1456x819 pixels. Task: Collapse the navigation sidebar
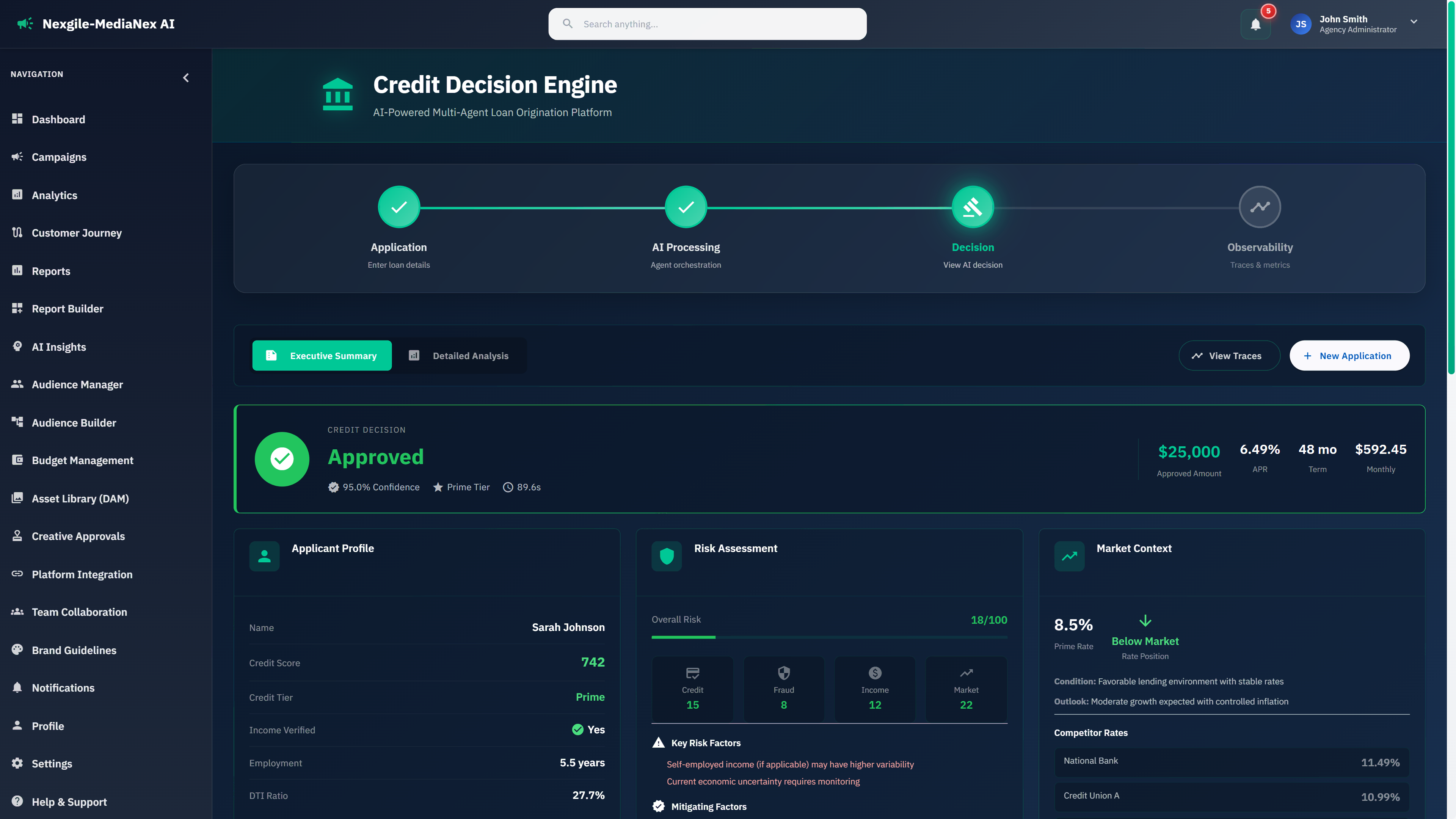(186, 77)
